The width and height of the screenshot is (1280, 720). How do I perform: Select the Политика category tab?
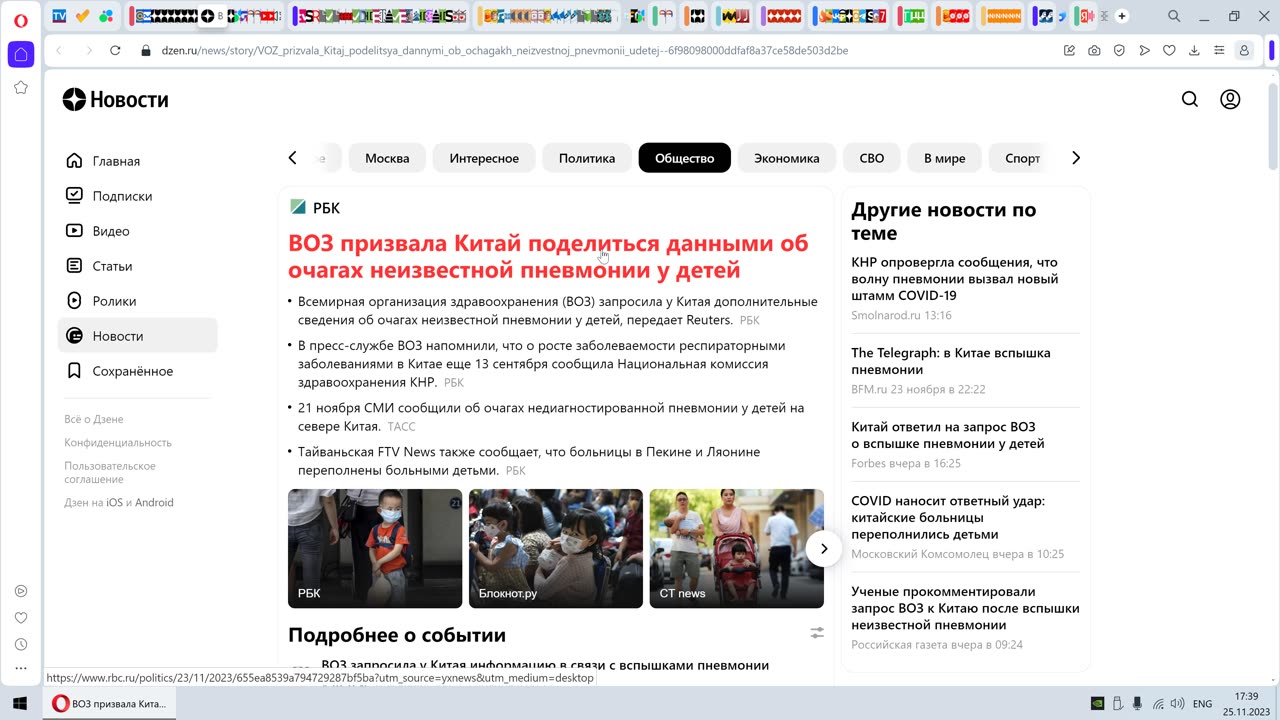click(587, 158)
